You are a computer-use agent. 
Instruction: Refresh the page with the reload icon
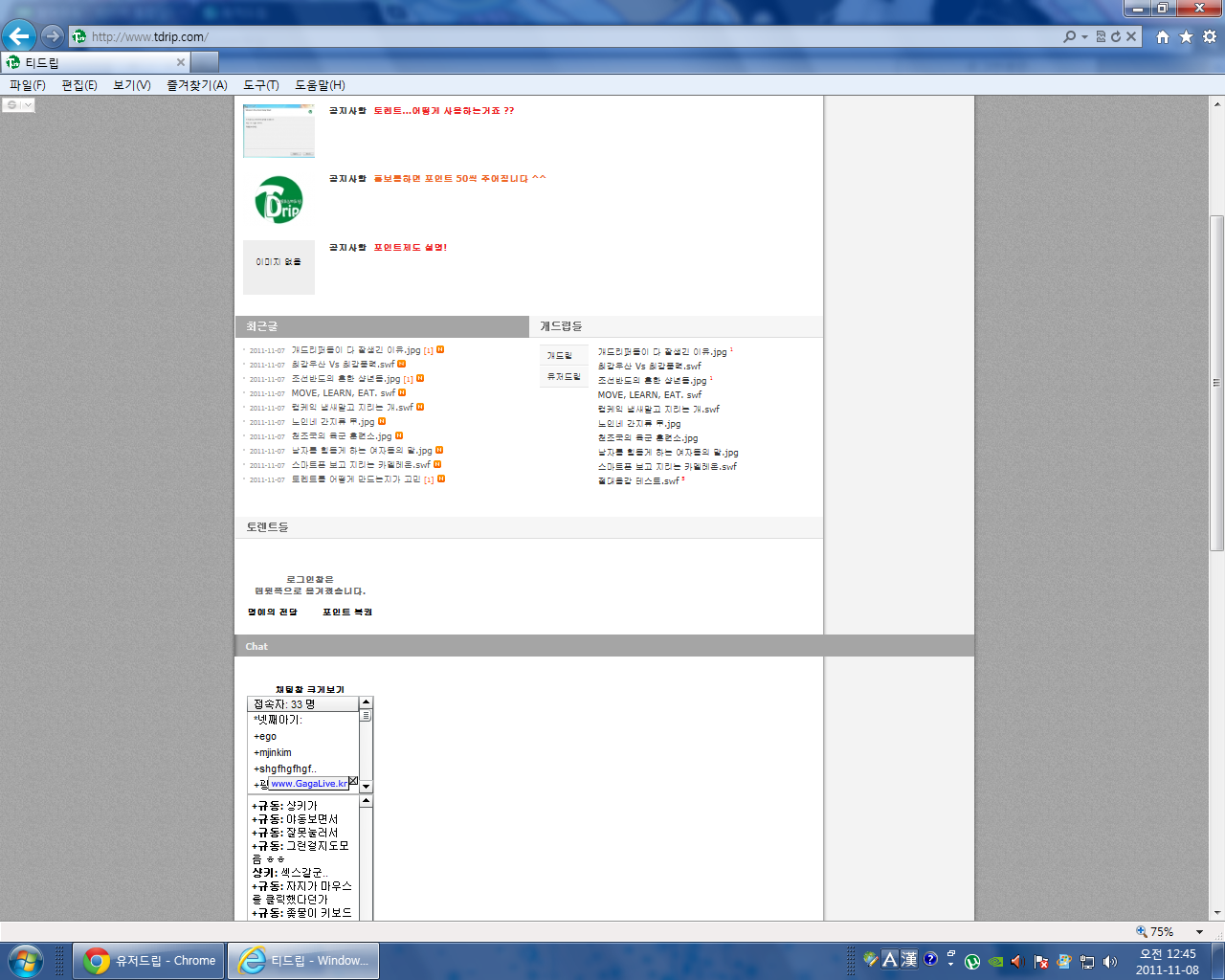point(1115,36)
